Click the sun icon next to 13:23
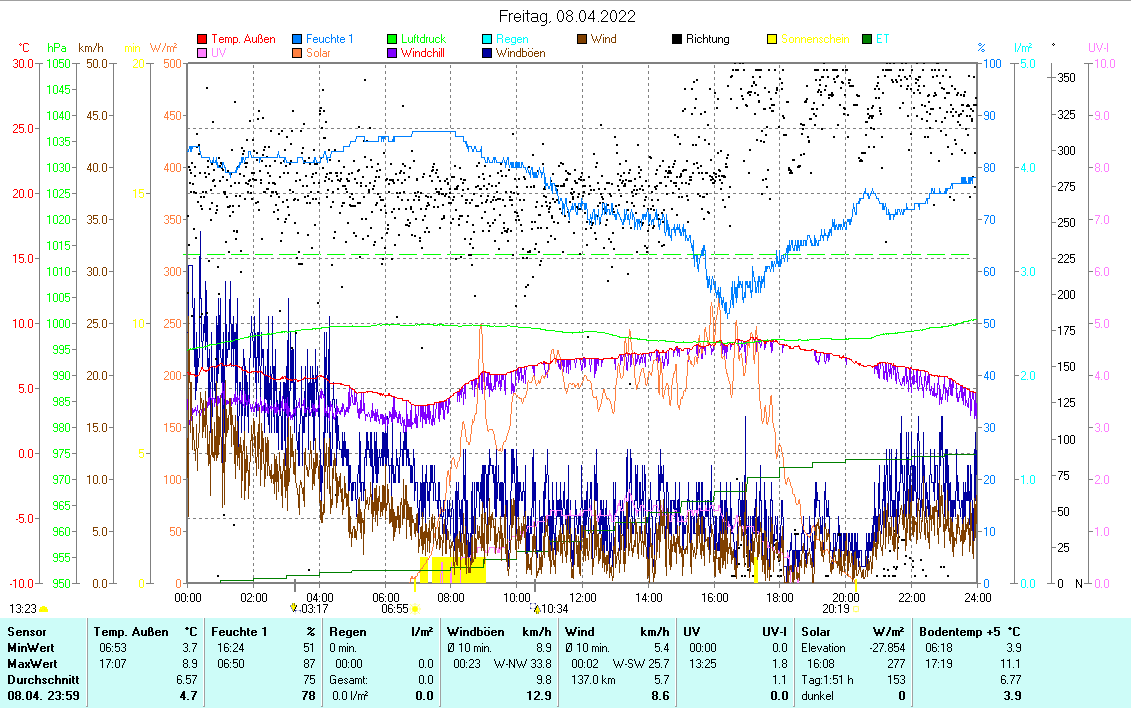This screenshot has height=708, width=1131. click(44, 608)
